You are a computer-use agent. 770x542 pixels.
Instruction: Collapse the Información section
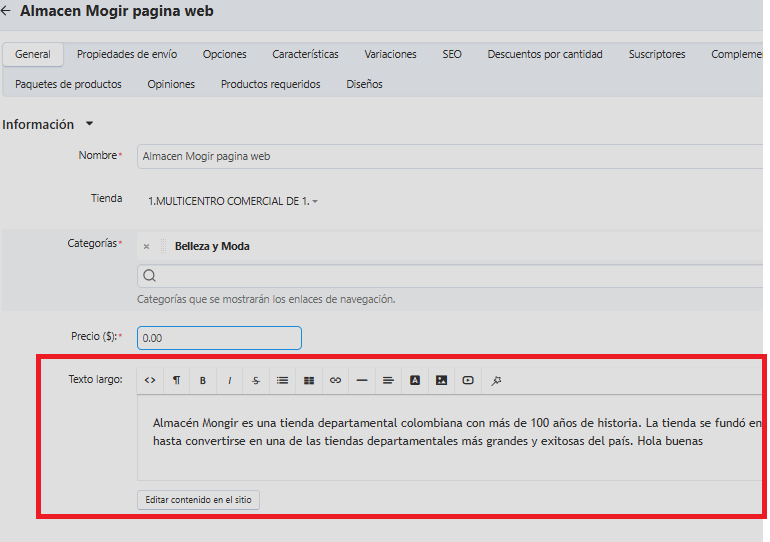click(89, 124)
